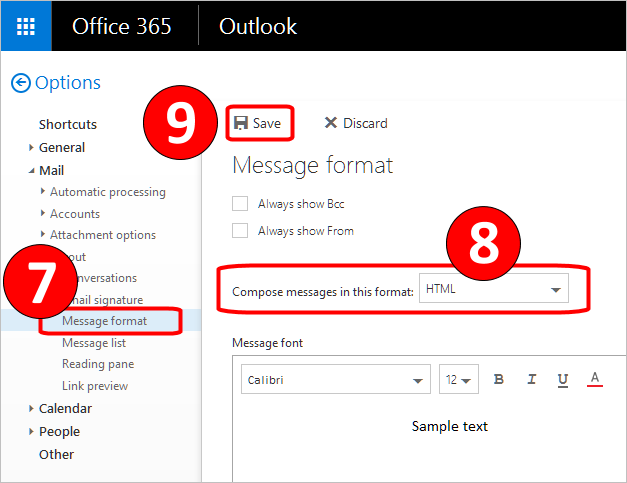Select the Mail text label

[52, 171]
